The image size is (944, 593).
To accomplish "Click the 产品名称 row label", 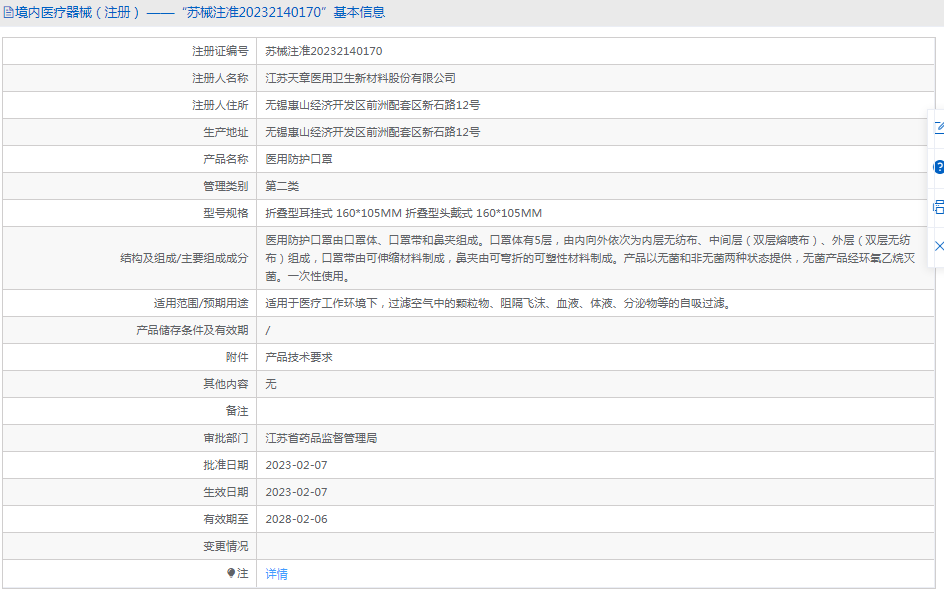I will (x=225, y=159).
